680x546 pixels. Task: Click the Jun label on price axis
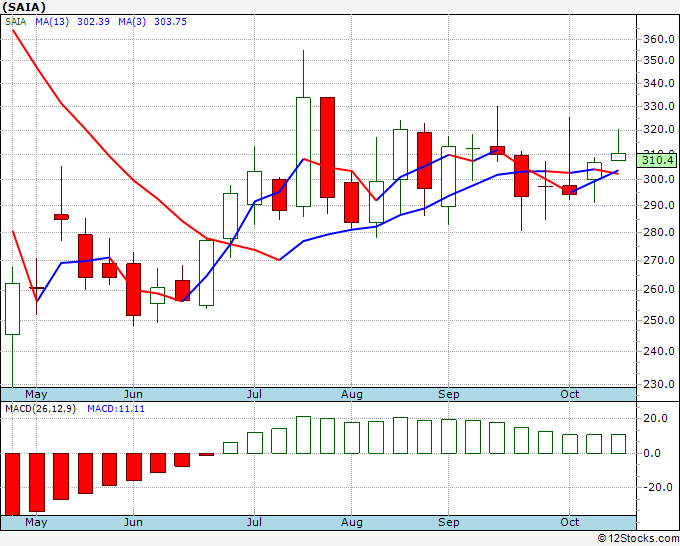133,394
